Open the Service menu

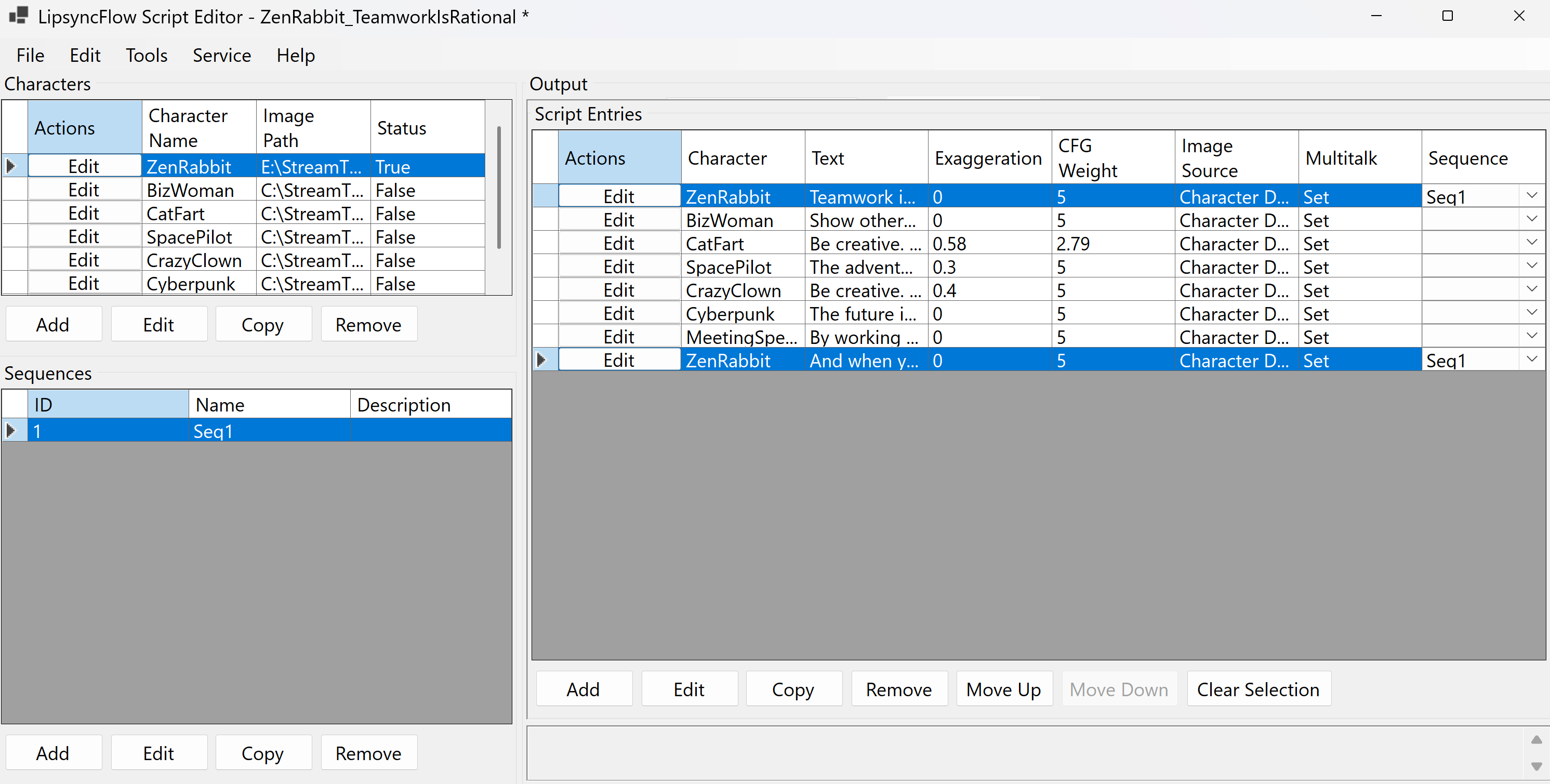point(221,55)
